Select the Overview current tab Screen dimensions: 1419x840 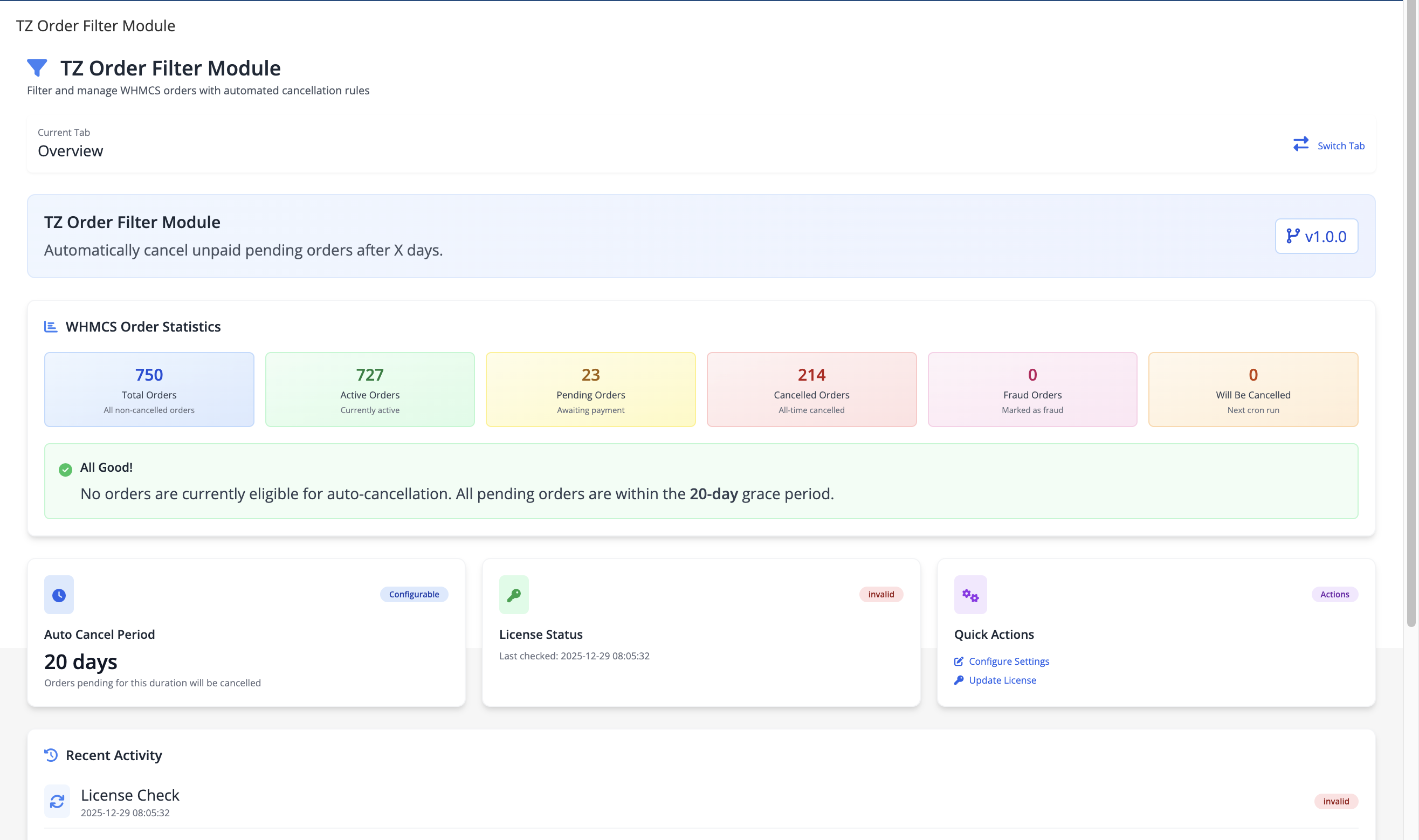[70, 150]
